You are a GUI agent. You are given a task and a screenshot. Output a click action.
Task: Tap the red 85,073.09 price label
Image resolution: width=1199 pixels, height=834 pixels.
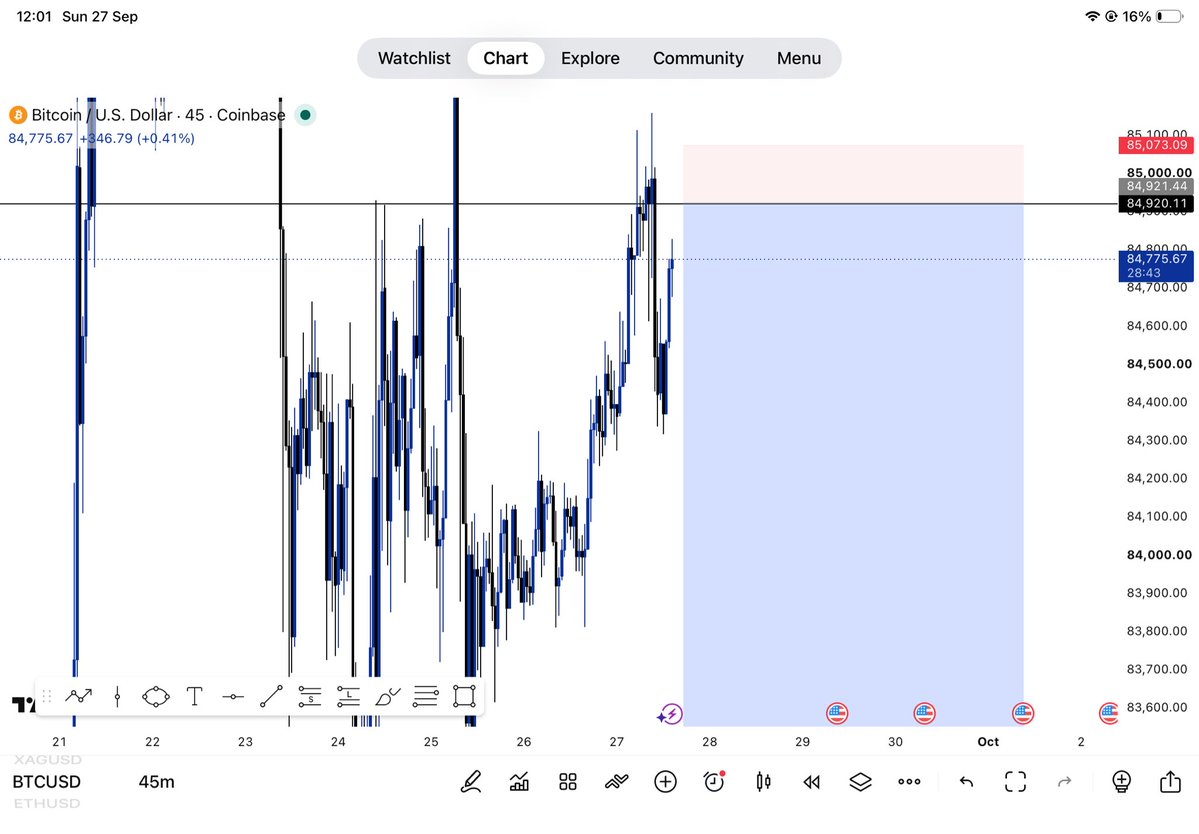[1156, 144]
